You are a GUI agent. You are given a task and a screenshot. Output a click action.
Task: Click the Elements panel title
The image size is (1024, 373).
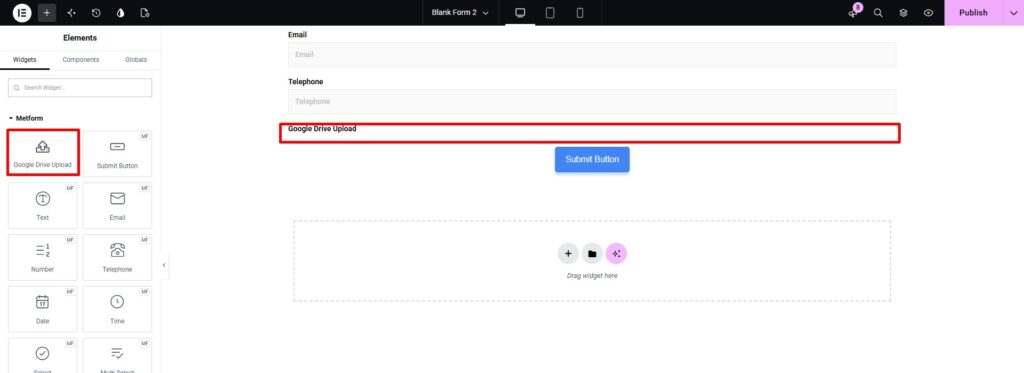[80, 38]
